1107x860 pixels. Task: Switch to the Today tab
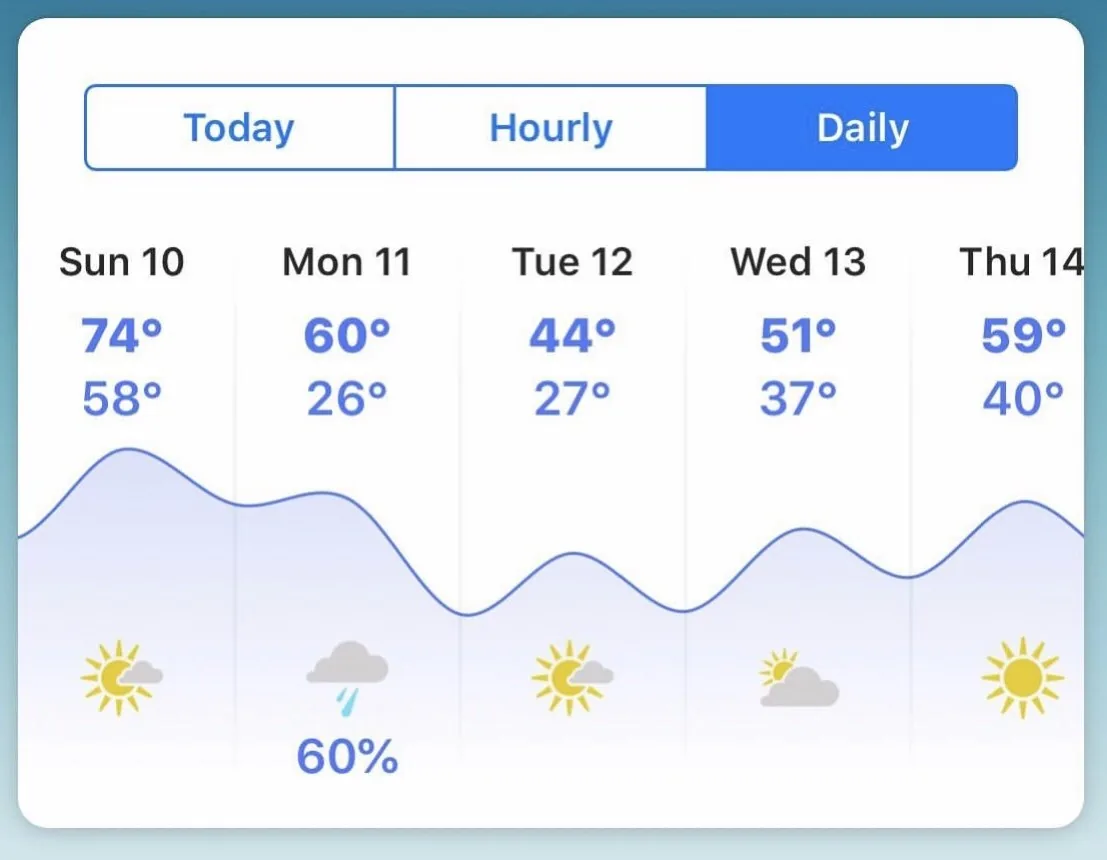239,128
